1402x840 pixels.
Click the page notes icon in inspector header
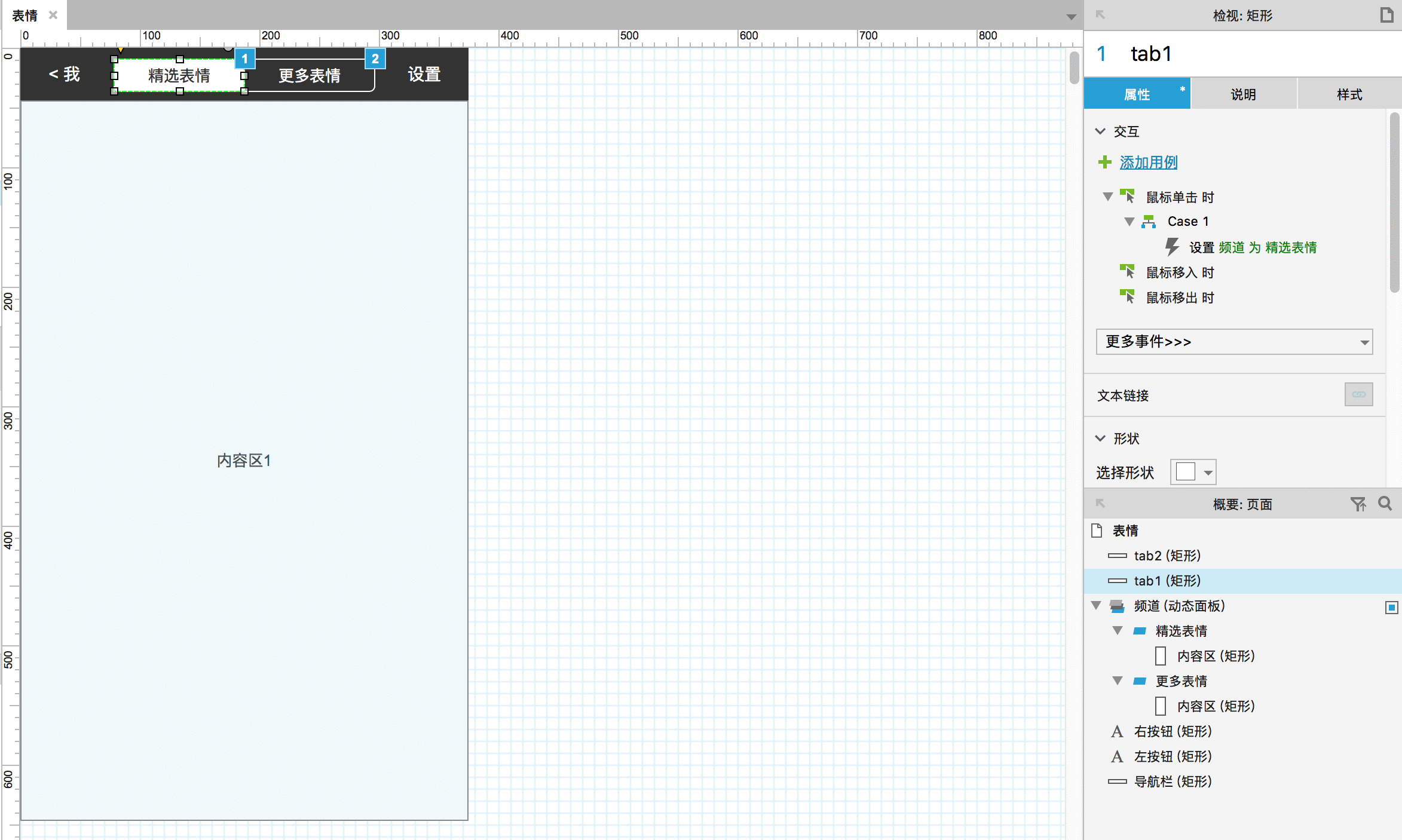[x=1386, y=15]
